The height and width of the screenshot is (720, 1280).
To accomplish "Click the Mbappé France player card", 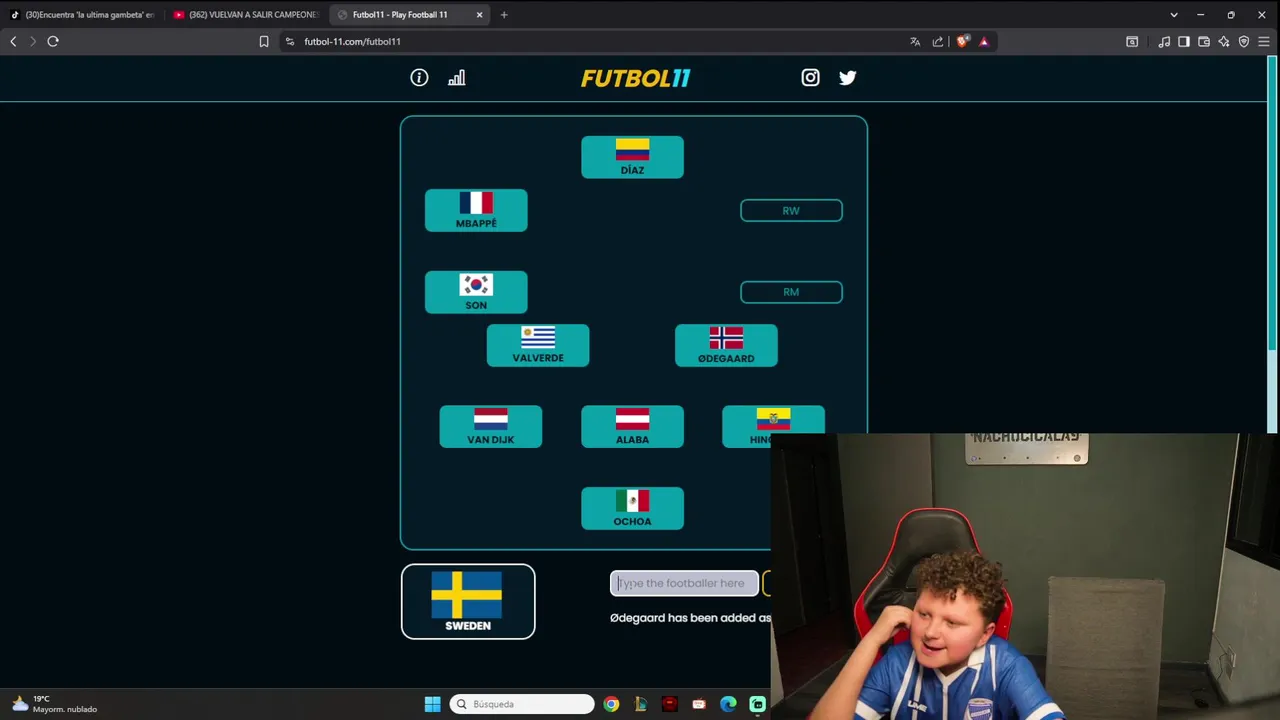I will point(476,210).
